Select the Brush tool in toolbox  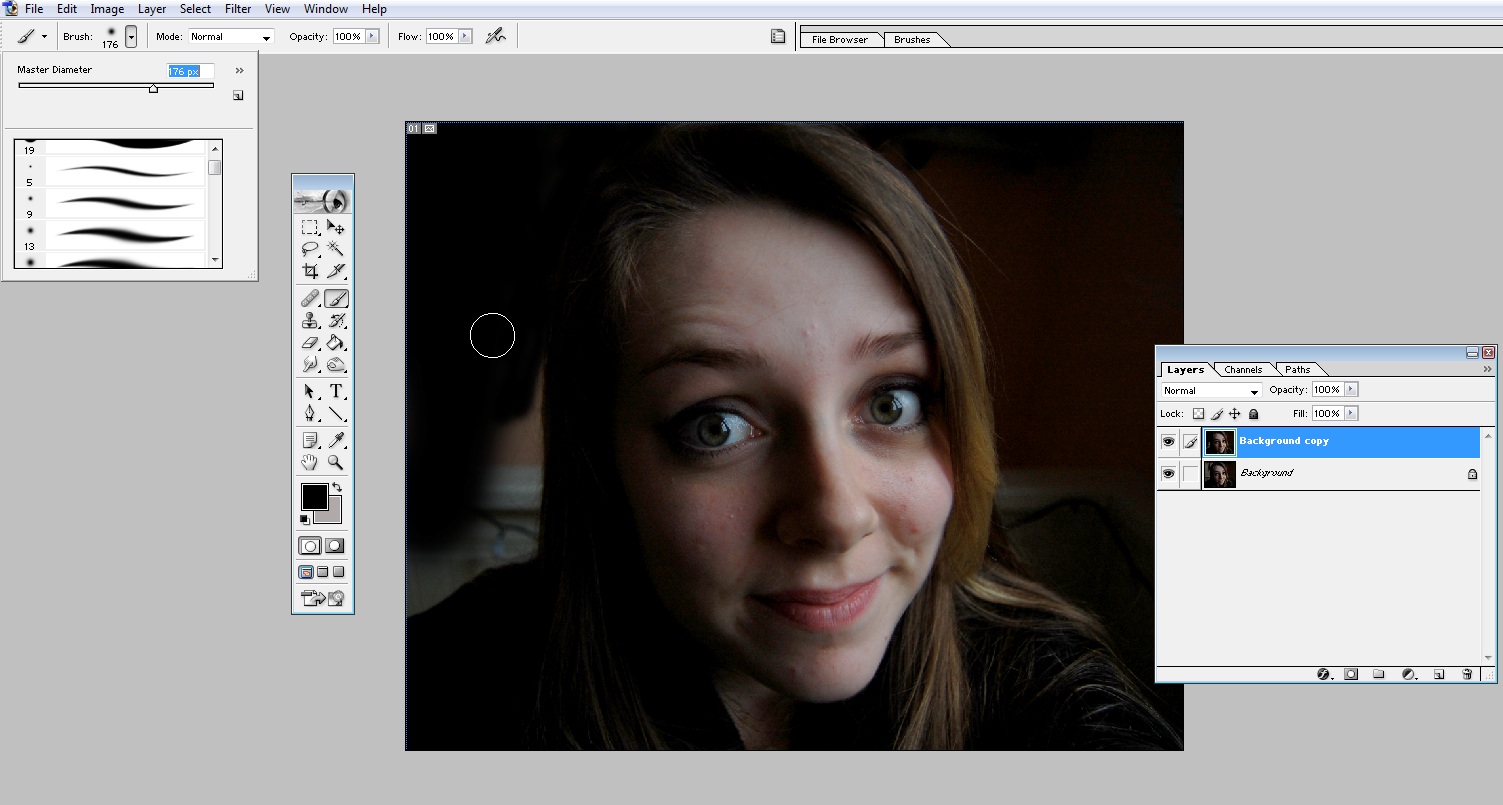(336, 299)
